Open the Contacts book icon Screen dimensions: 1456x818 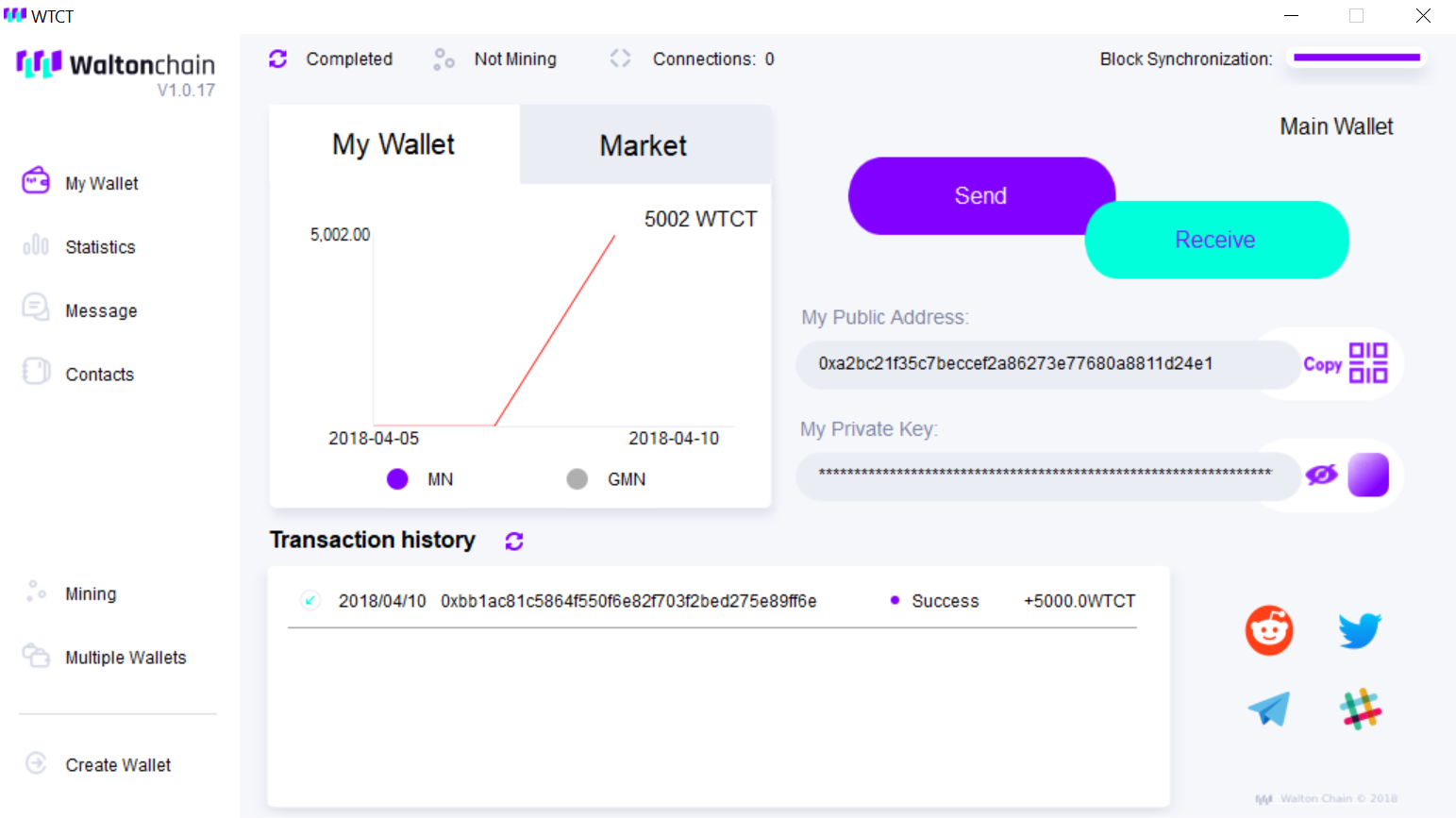coord(36,372)
